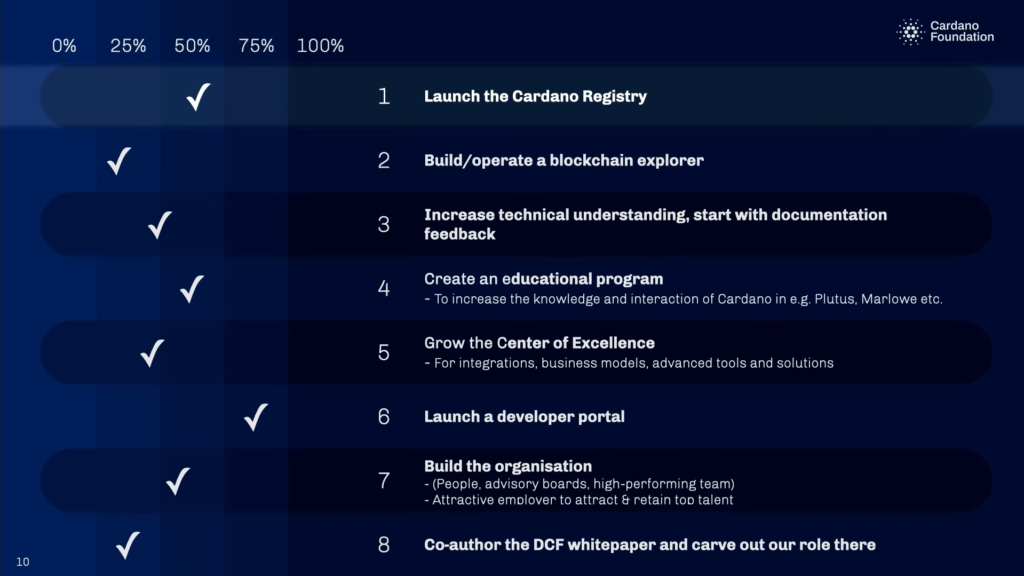Click the Launch a developer portal title
Viewport: 1024px width, 576px height.
(524, 416)
